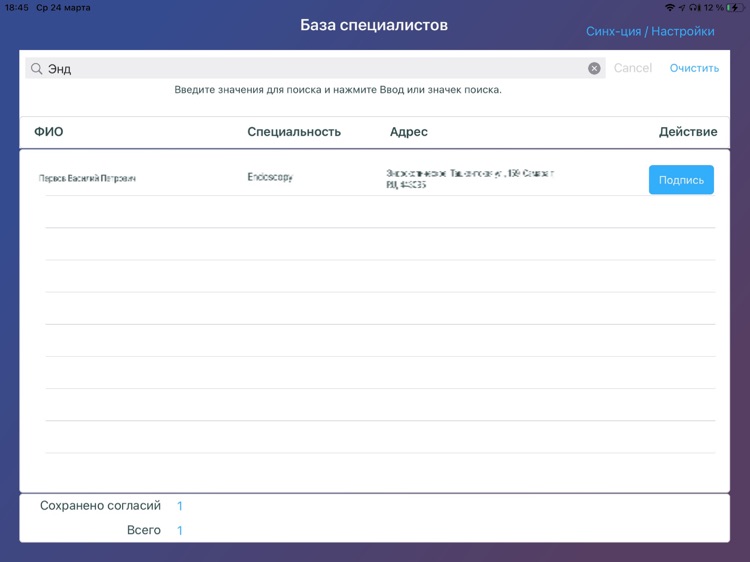Click the Действие column header
Image resolution: width=750 pixels, height=562 pixels.
[688, 132]
